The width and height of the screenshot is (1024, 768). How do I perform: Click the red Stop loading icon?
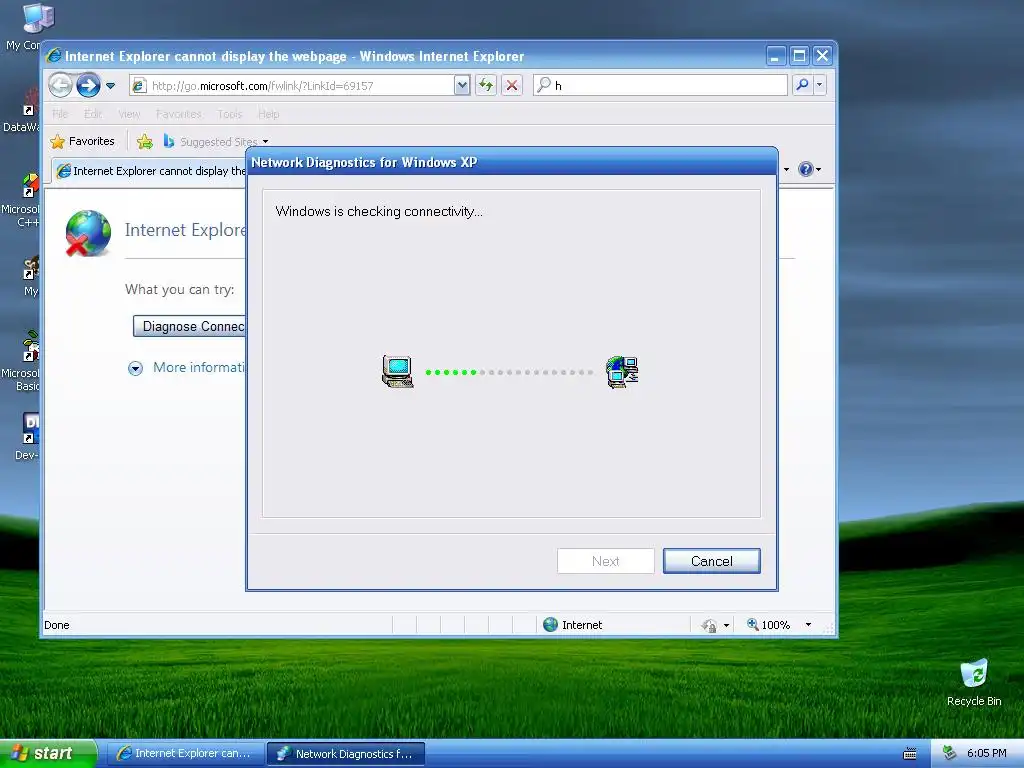point(512,85)
